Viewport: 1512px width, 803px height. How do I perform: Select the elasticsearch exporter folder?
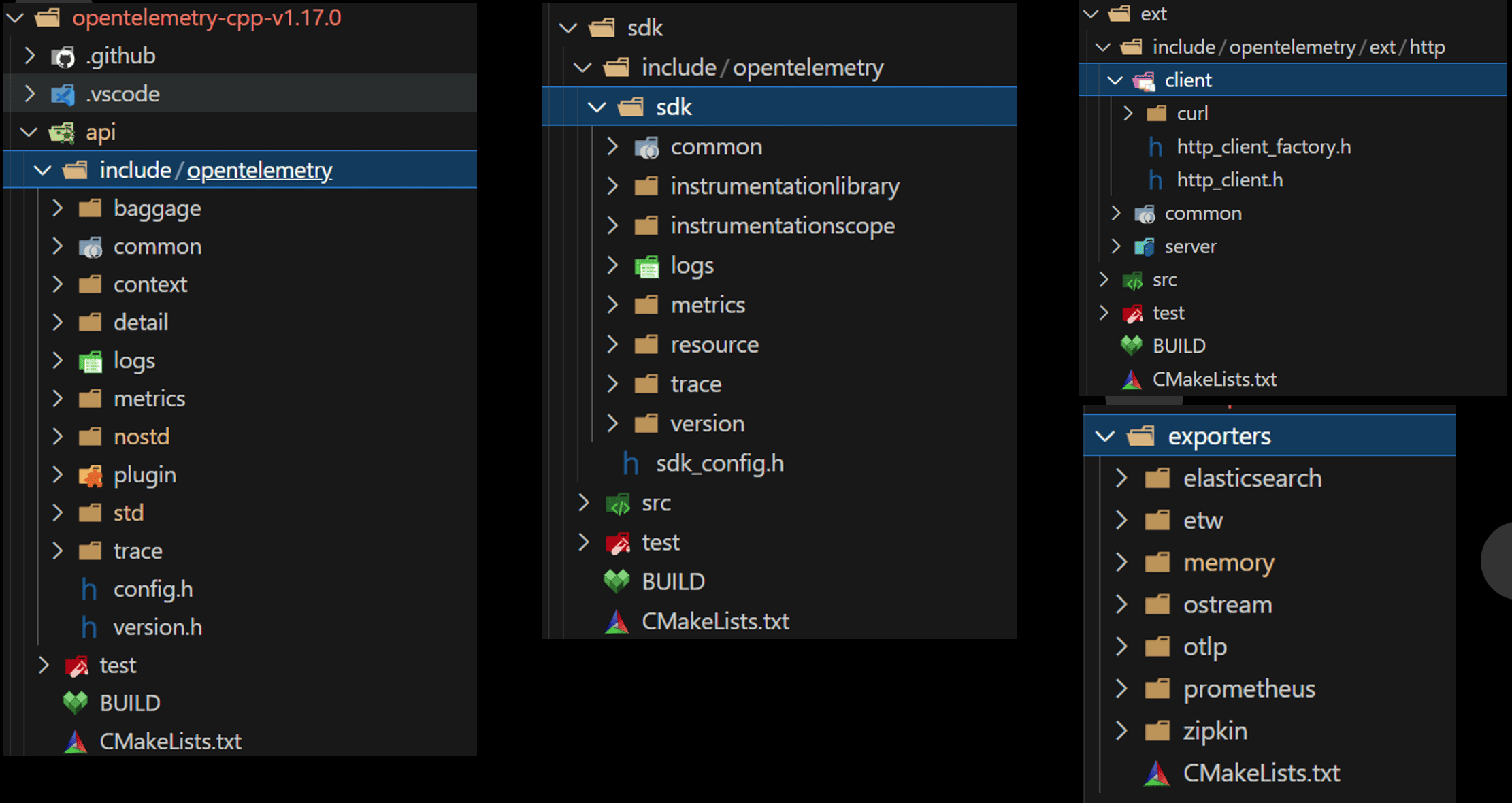(x=1270, y=479)
